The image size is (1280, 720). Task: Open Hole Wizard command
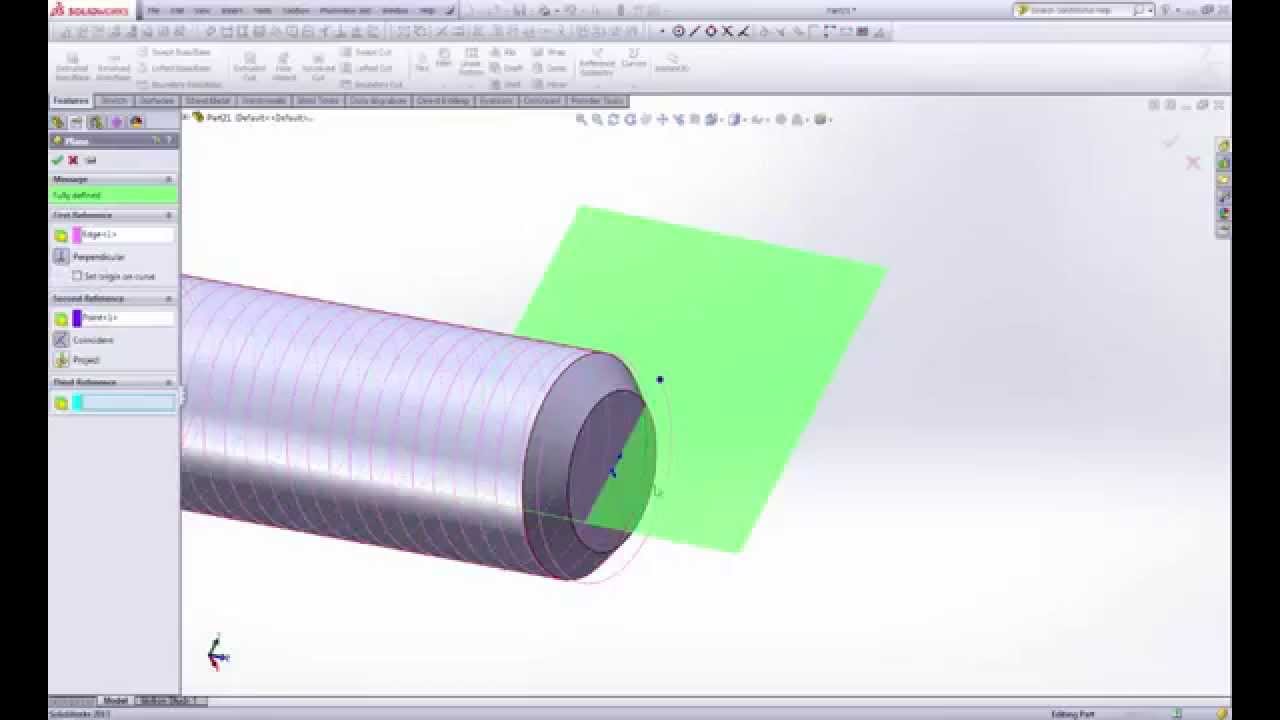tap(283, 67)
